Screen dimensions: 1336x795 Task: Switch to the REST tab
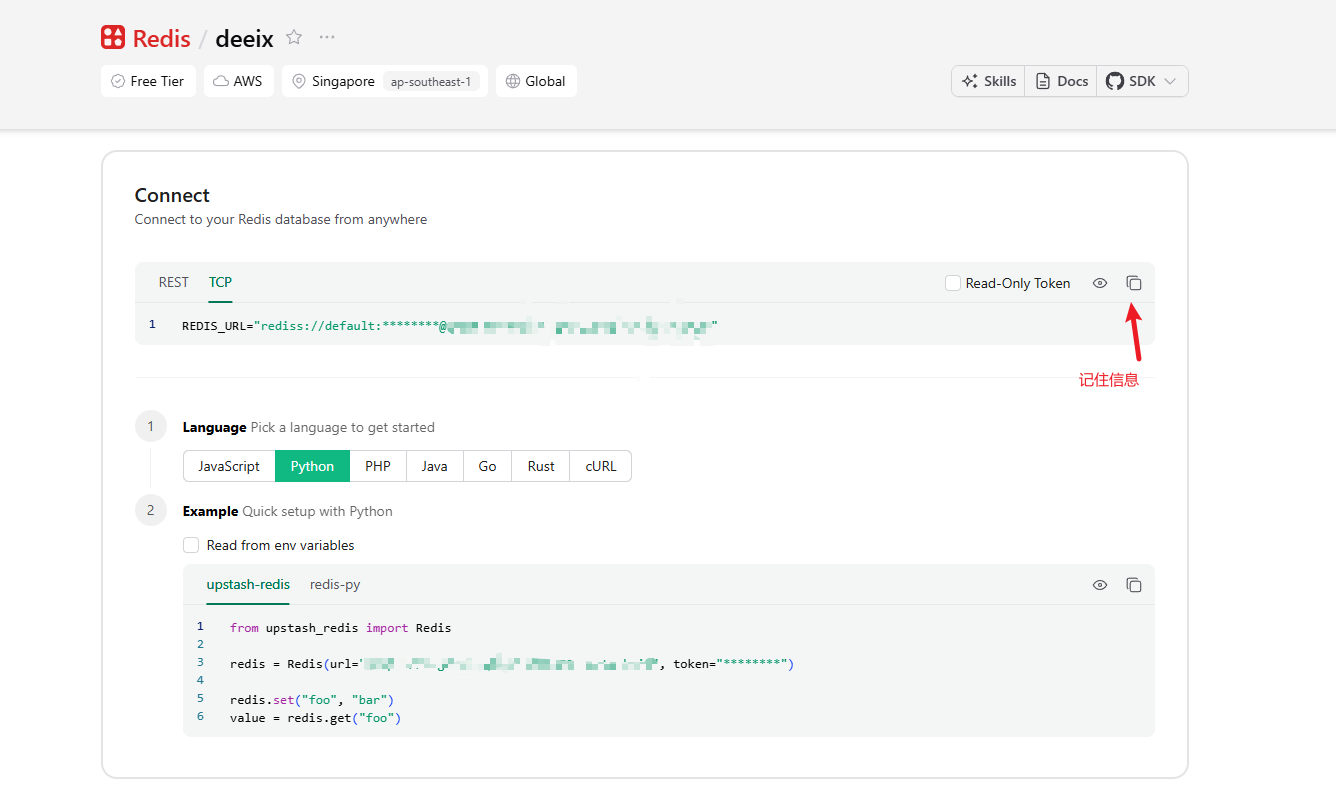click(174, 282)
